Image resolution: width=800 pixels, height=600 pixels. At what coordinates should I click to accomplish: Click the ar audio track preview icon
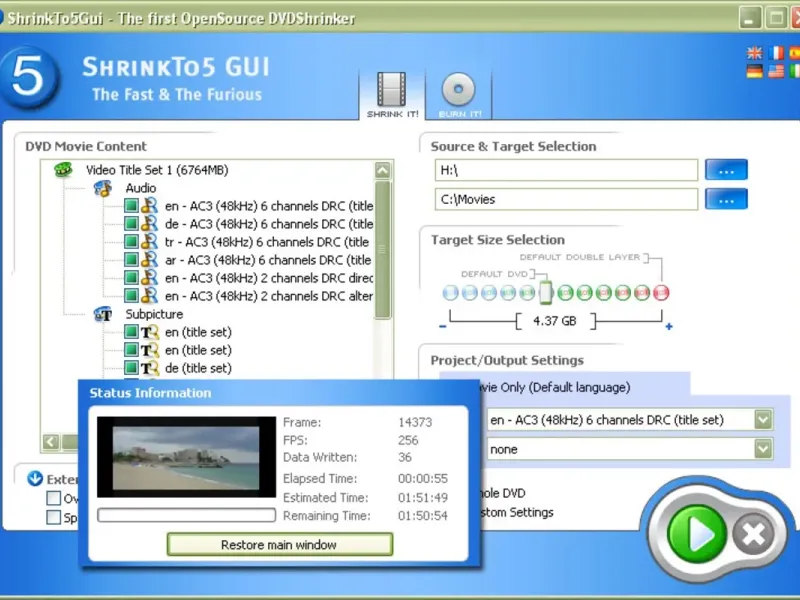[149, 260]
